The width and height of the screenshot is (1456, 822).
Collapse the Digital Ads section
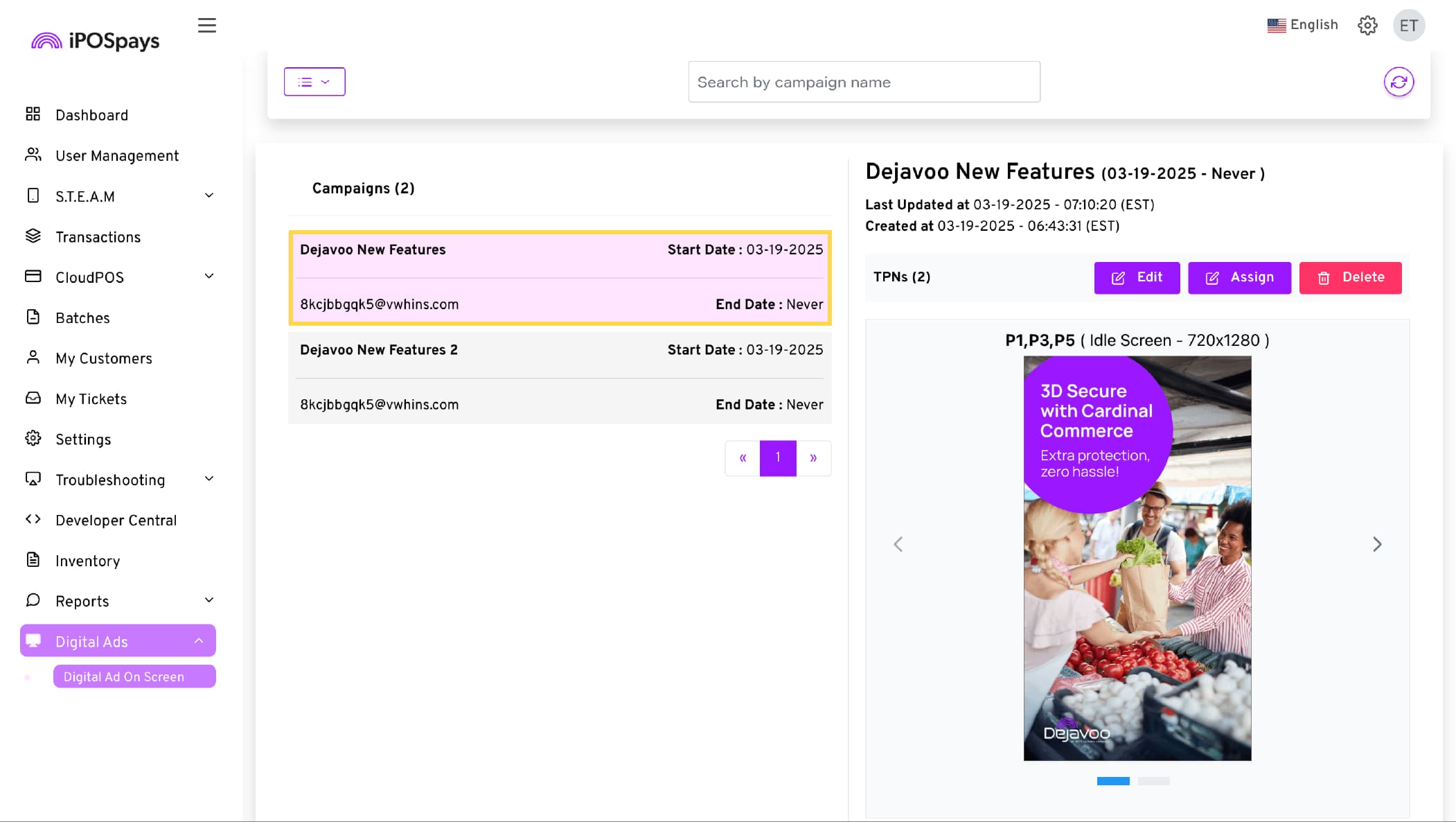pyautogui.click(x=118, y=641)
